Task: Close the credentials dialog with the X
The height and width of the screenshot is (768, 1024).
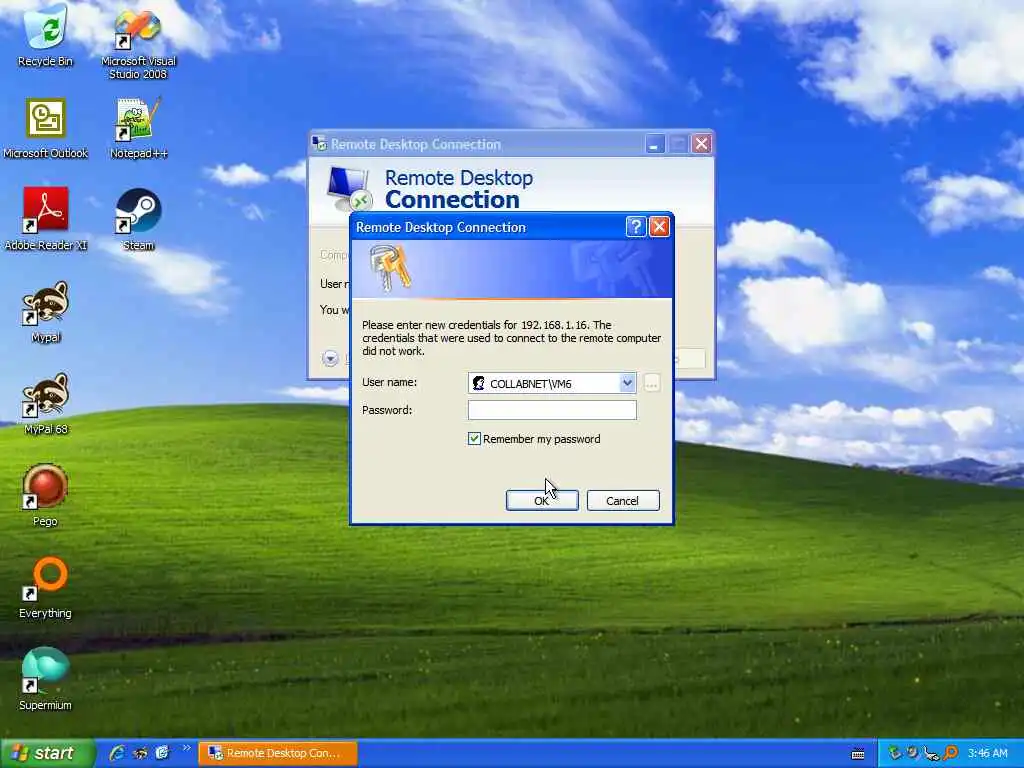Action: click(x=659, y=227)
